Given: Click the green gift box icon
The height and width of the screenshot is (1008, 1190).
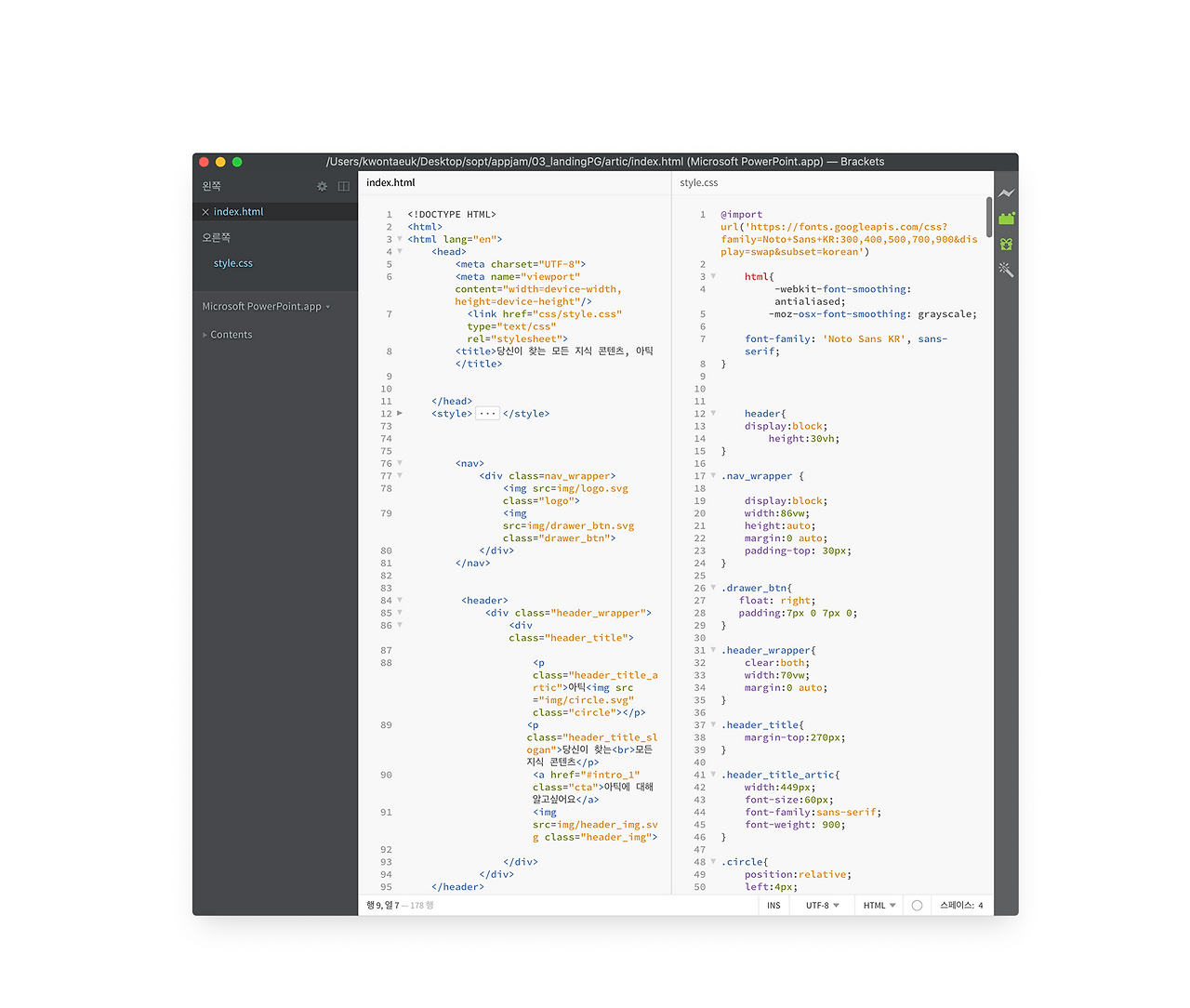Looking at the screenshot, I should (1006, 245).
